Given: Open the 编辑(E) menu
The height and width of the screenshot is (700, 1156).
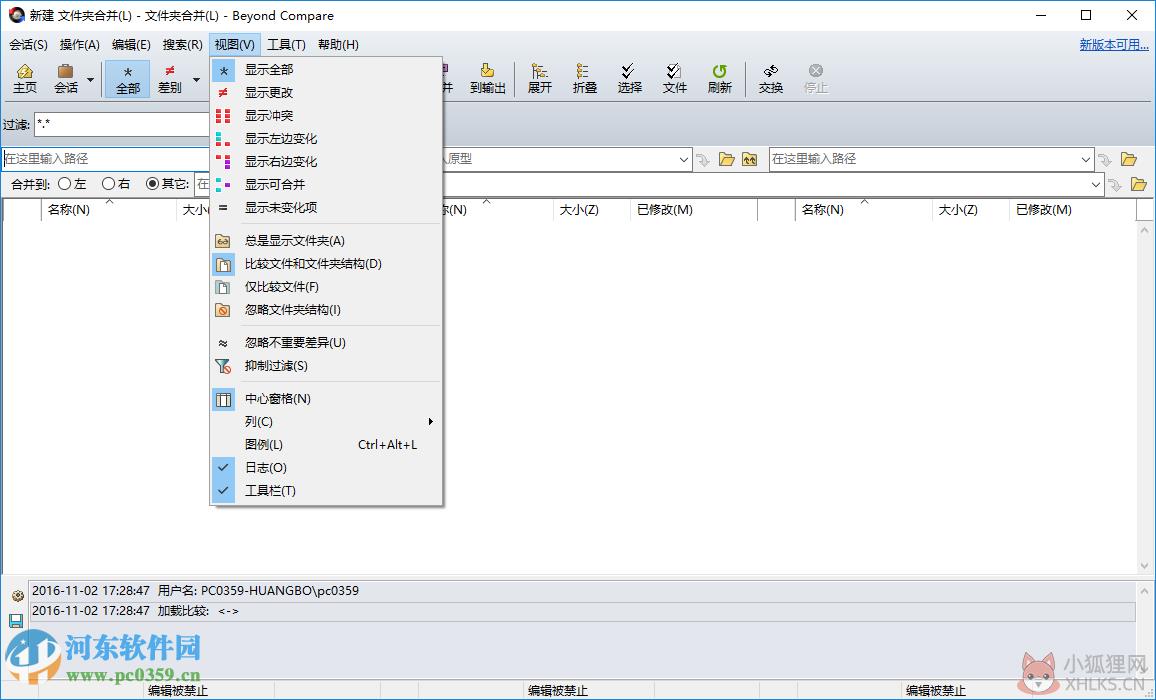Looking at the screenshot, I should coord(131,45).
